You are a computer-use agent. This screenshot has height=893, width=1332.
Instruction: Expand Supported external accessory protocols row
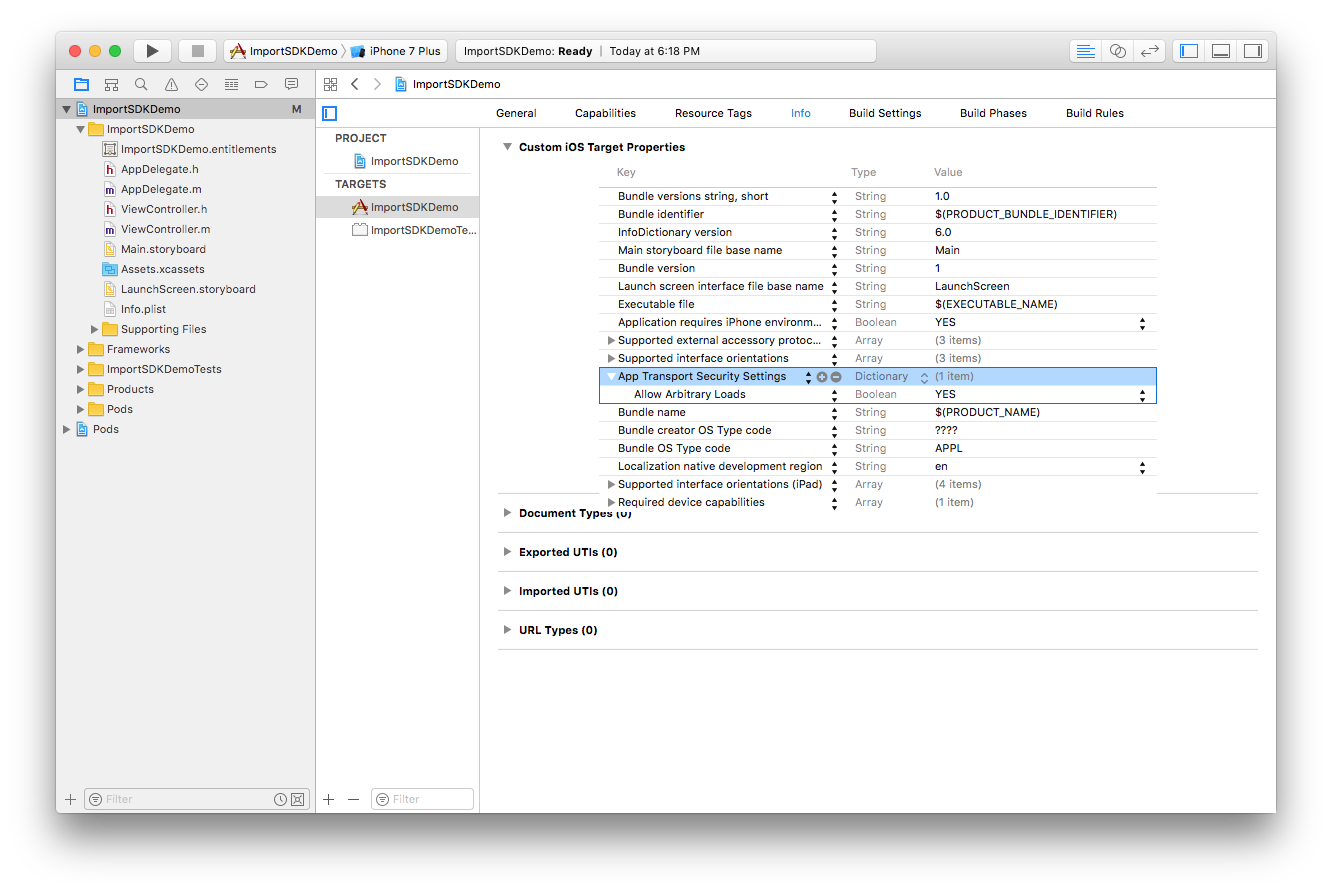(611, 341)
